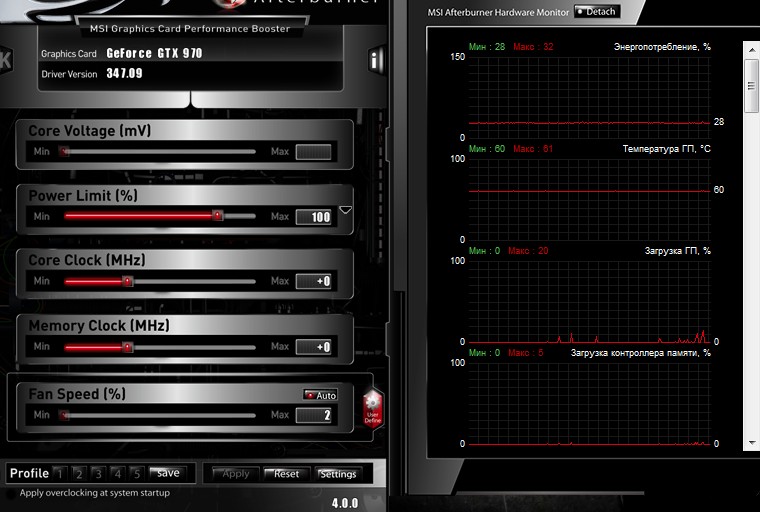760x512 pixels.
Task: Click the Power Limit slider handle
Action: [x=217, y=215]
